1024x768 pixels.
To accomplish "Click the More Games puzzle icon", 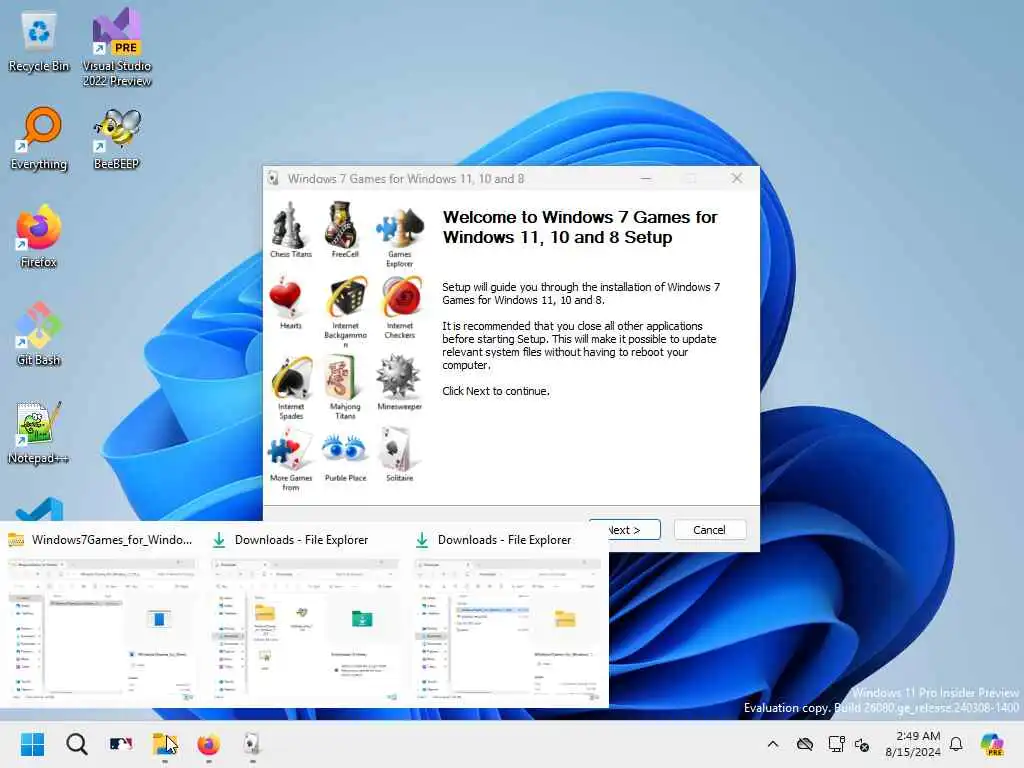I will tap(289, 450).
